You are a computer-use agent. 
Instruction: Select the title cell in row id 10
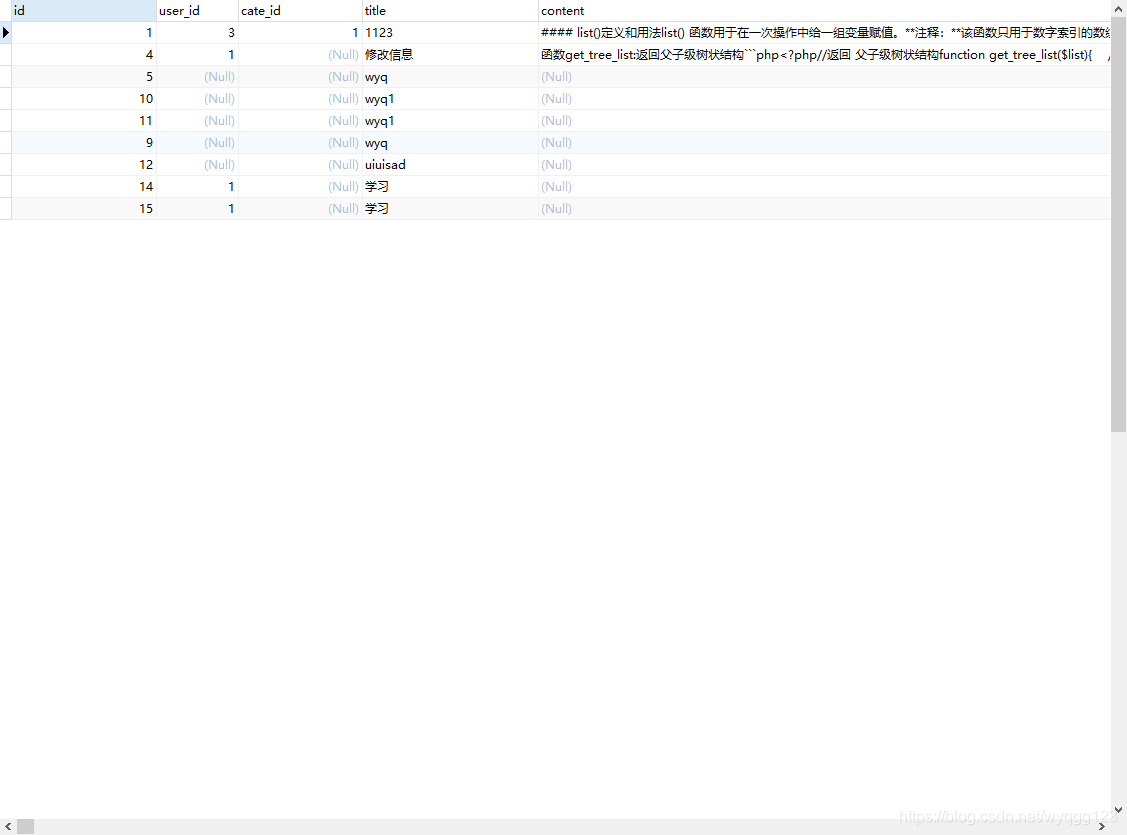coord(450,98)
